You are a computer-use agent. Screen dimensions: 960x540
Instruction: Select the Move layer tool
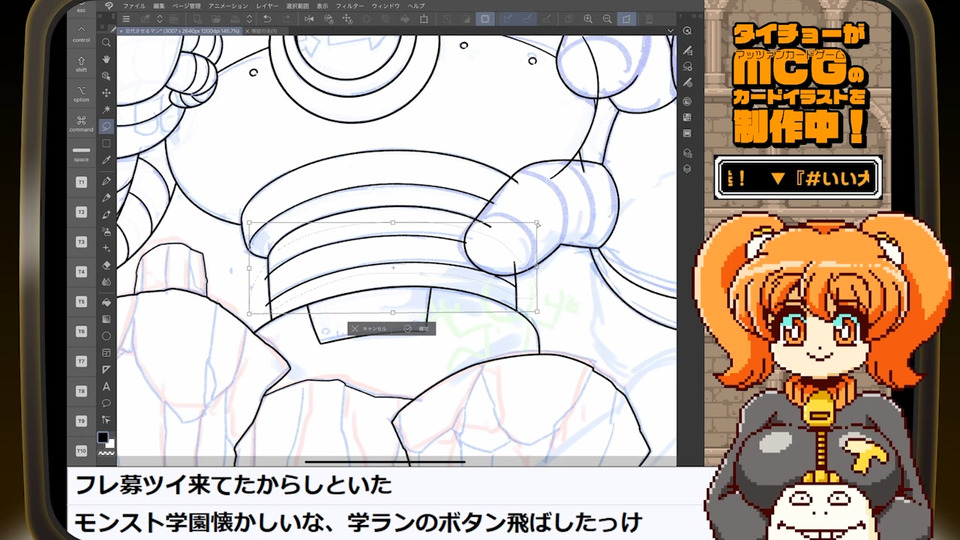pyautogui.click(x=107, y=93)
